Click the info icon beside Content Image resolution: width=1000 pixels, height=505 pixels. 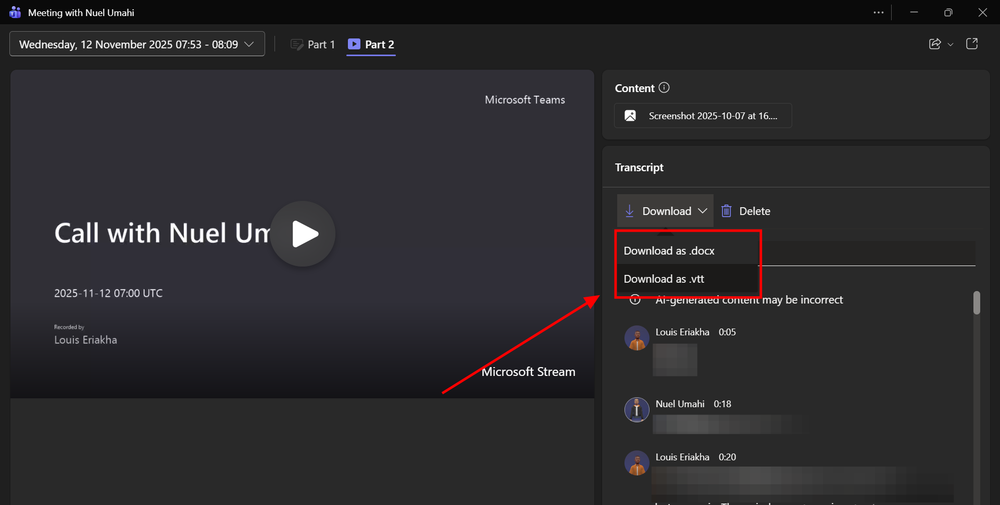point(664,88)
